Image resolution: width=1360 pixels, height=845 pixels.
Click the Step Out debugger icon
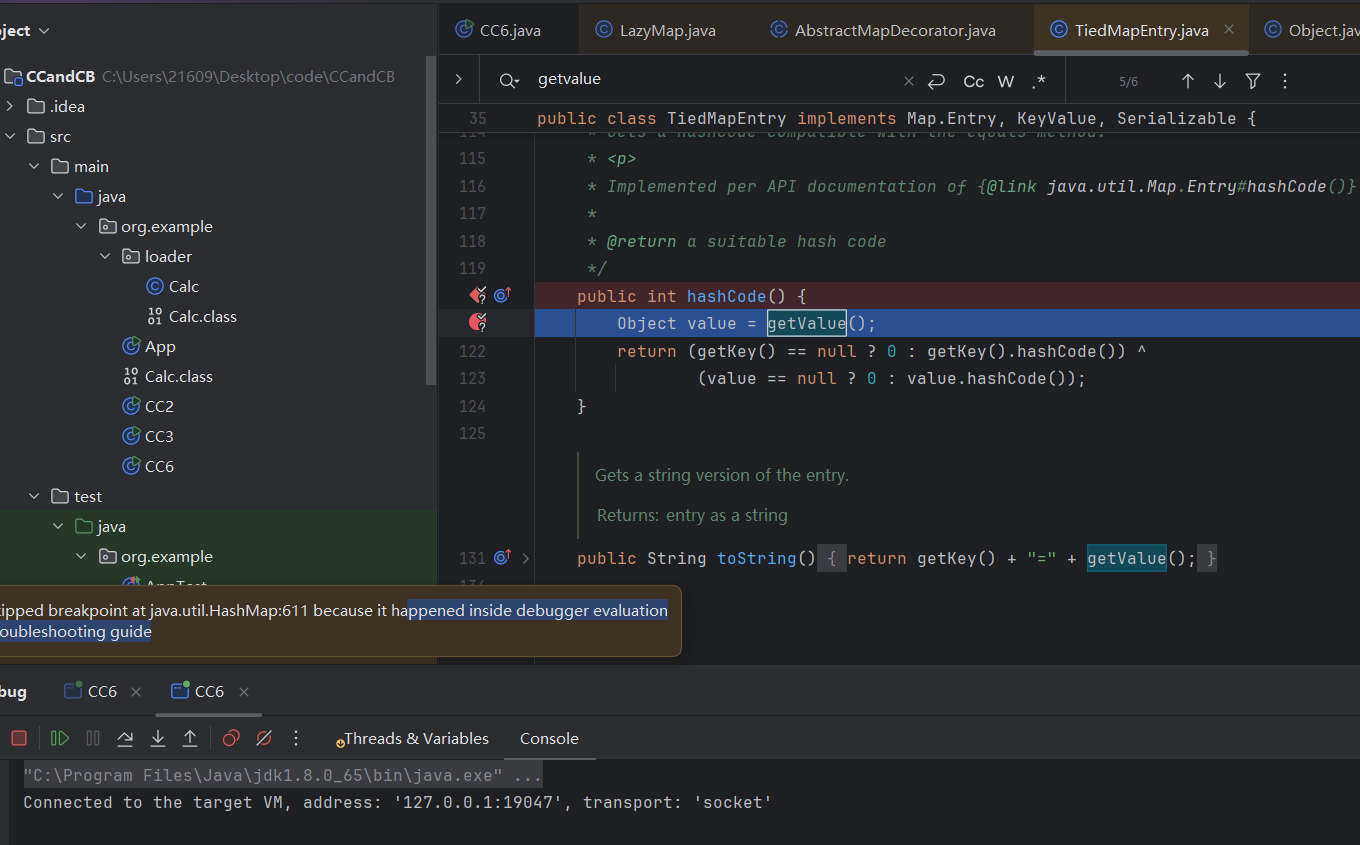click(190, 738)
